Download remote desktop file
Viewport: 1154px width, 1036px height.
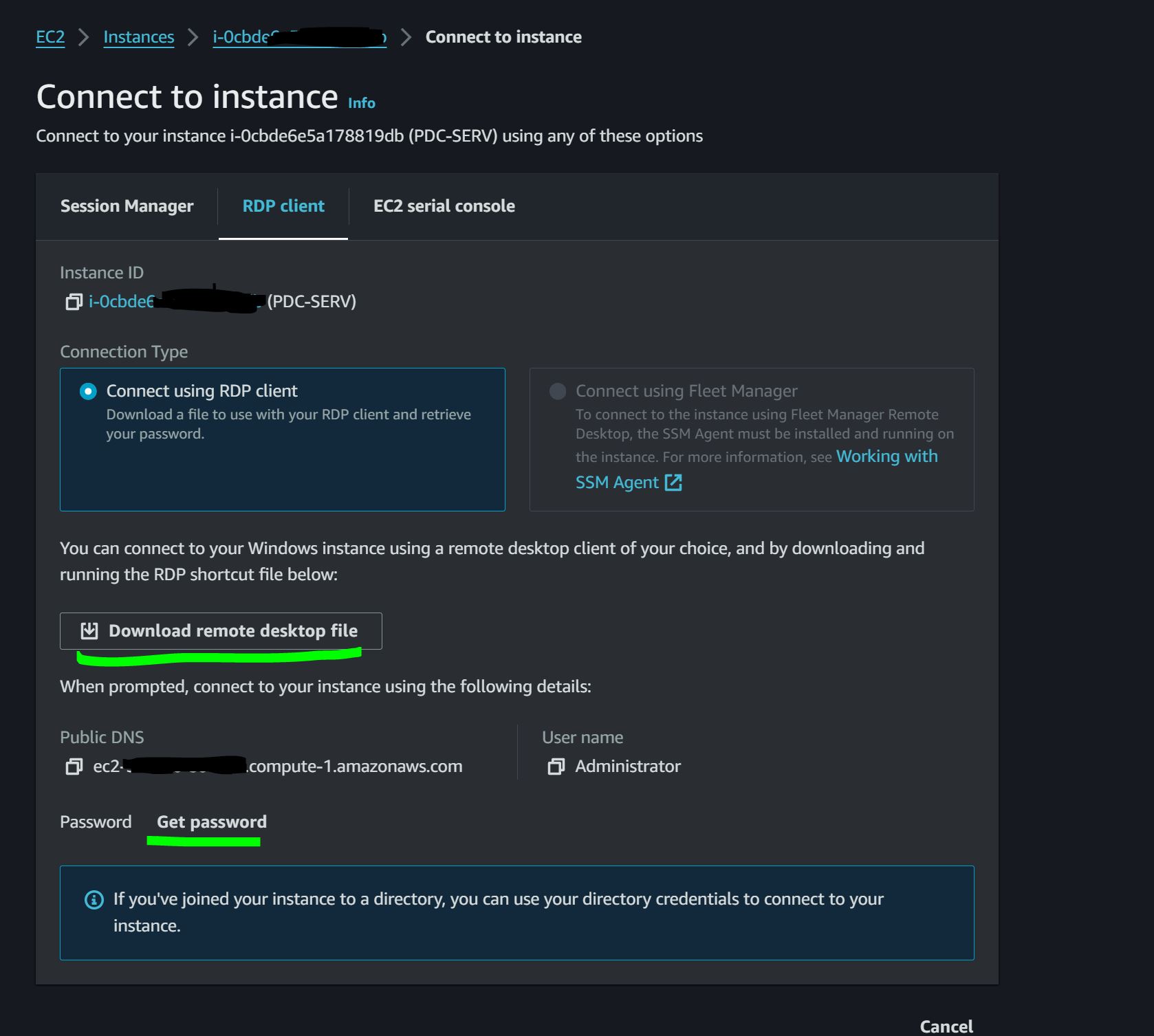pos(221,631)
